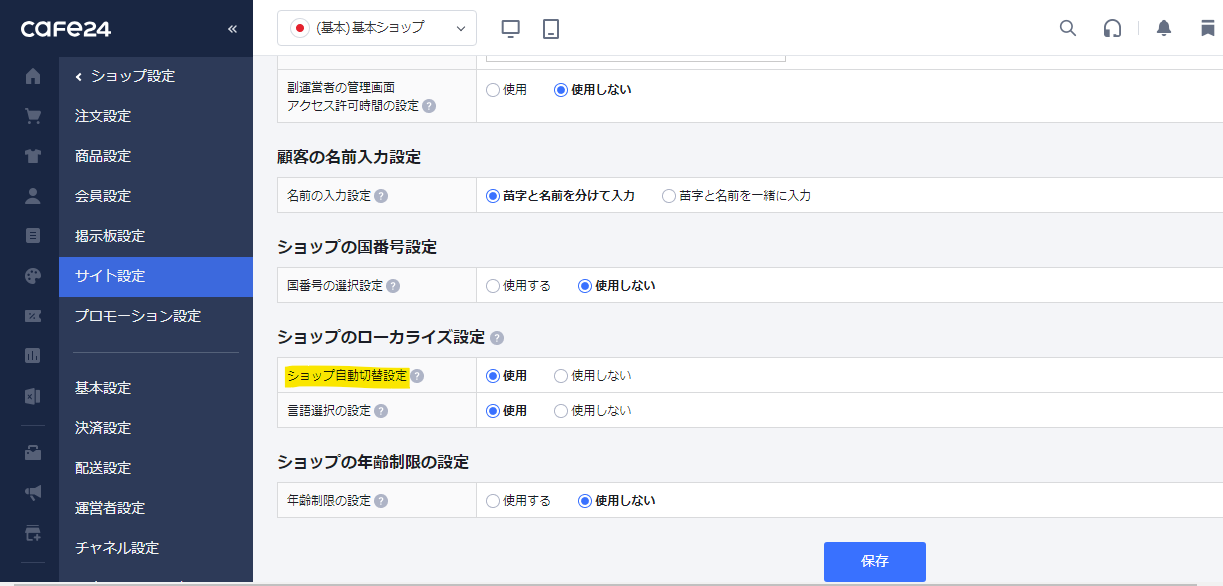Image resolution: width=1223 pixels, height=586 pixels.
Task: Open the document board icon
Action: coord(33,236)
